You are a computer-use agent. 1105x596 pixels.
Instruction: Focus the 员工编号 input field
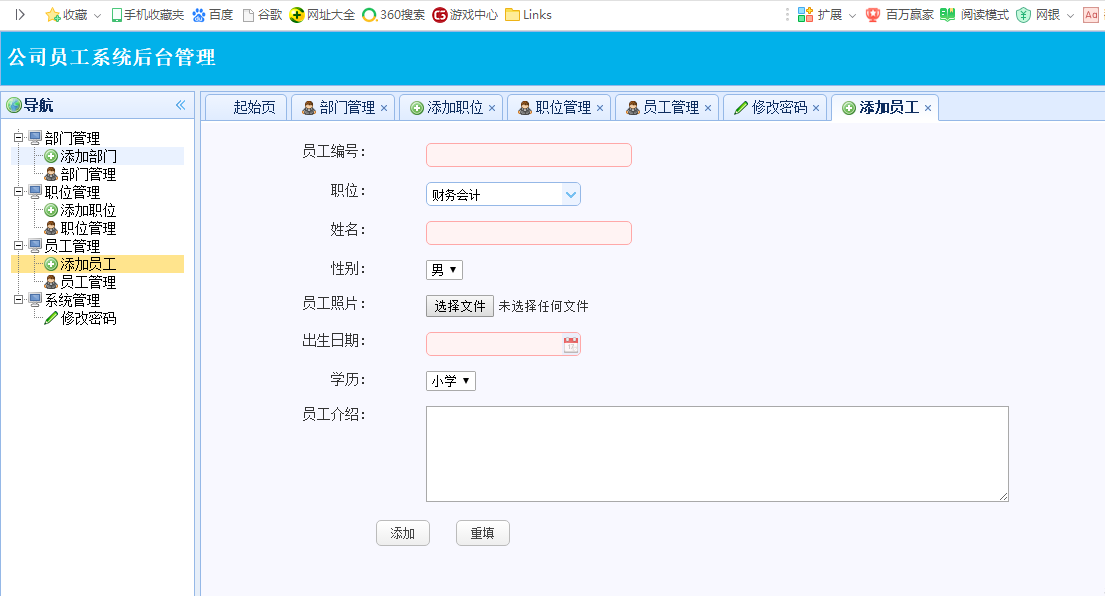point(529,155)
